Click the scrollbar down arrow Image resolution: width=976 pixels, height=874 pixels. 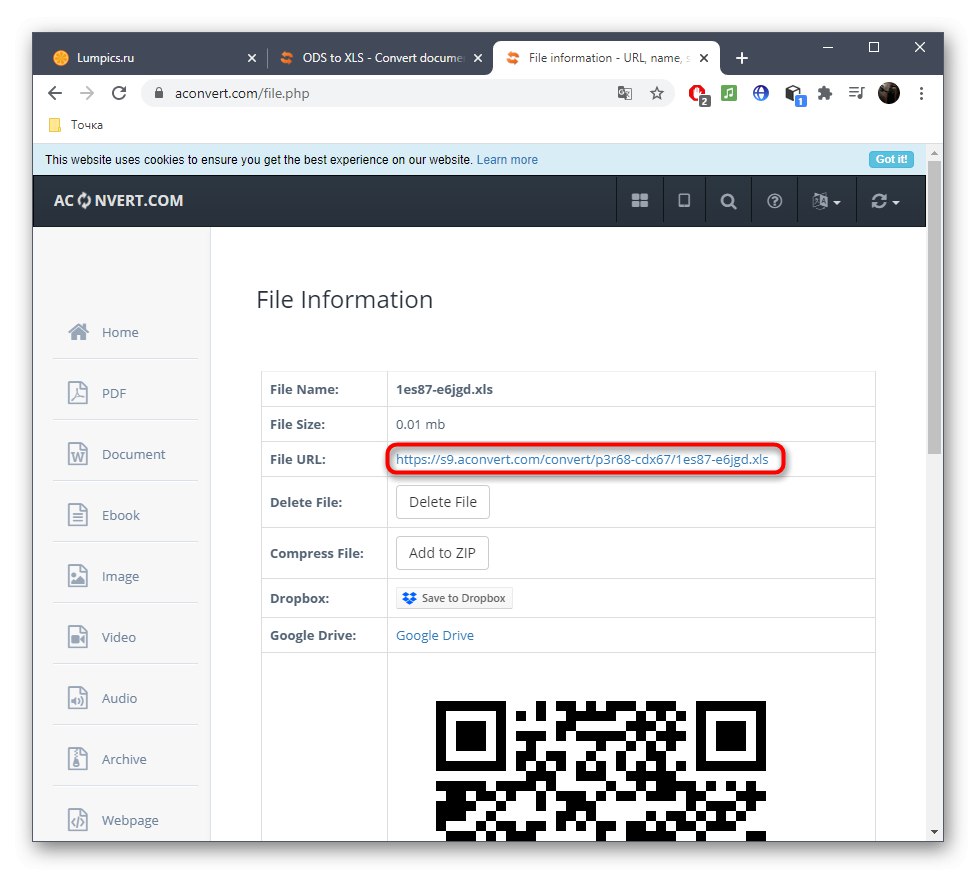pos(934,832)
